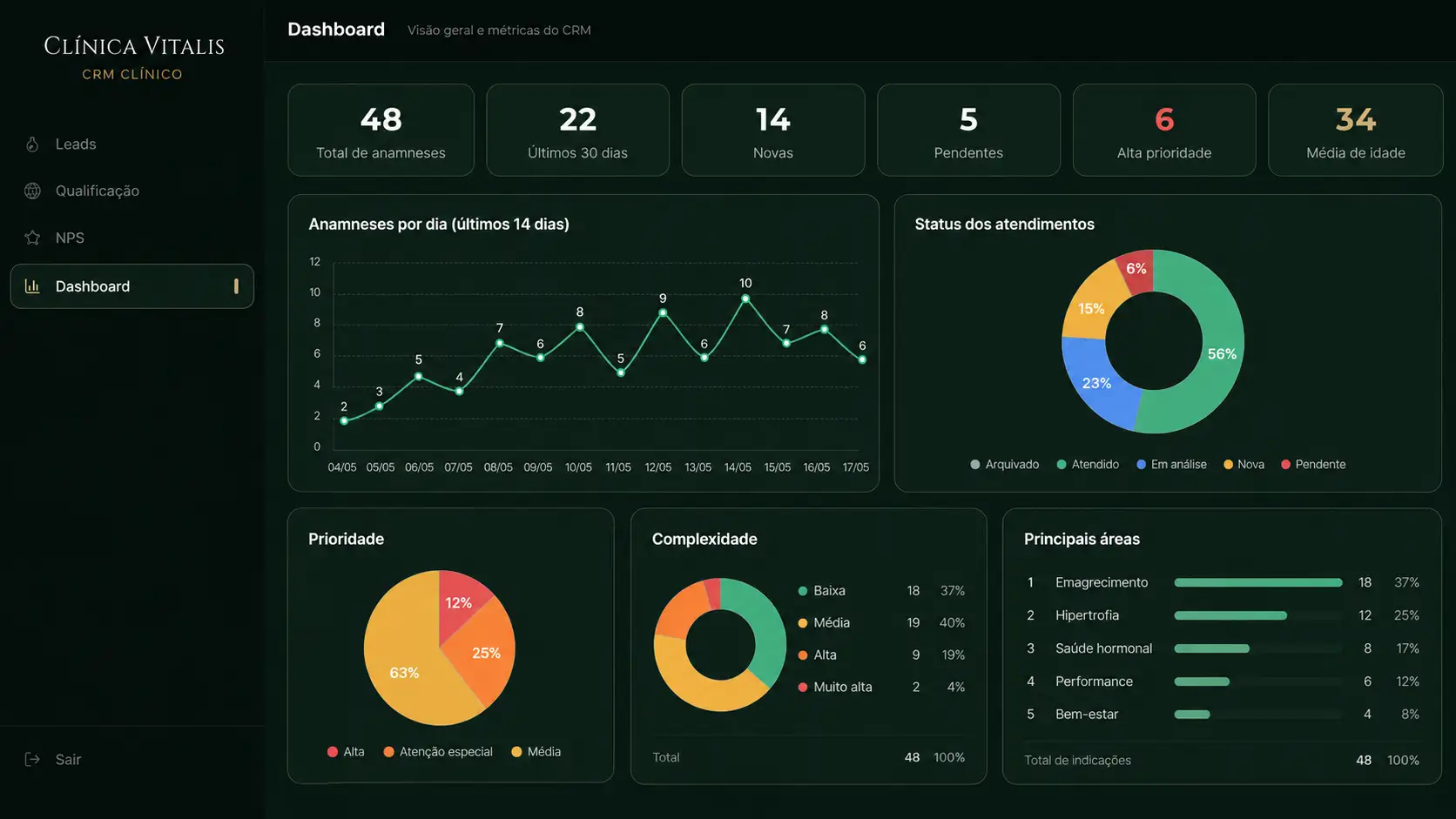Click the 12% red Prioridade slice

point(459,603)
